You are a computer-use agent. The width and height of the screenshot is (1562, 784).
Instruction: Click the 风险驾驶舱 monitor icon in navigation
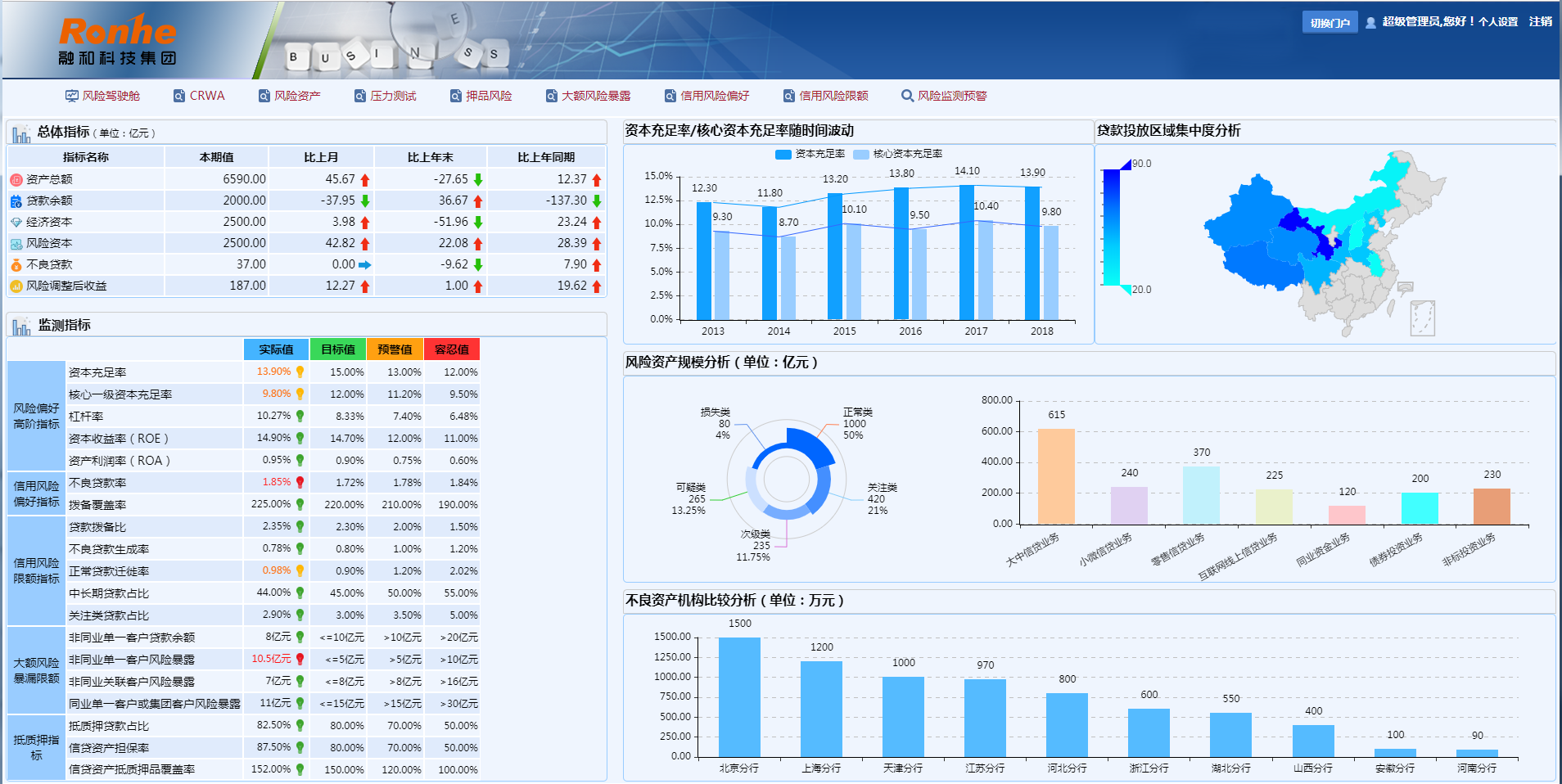[x=72, y=96]
